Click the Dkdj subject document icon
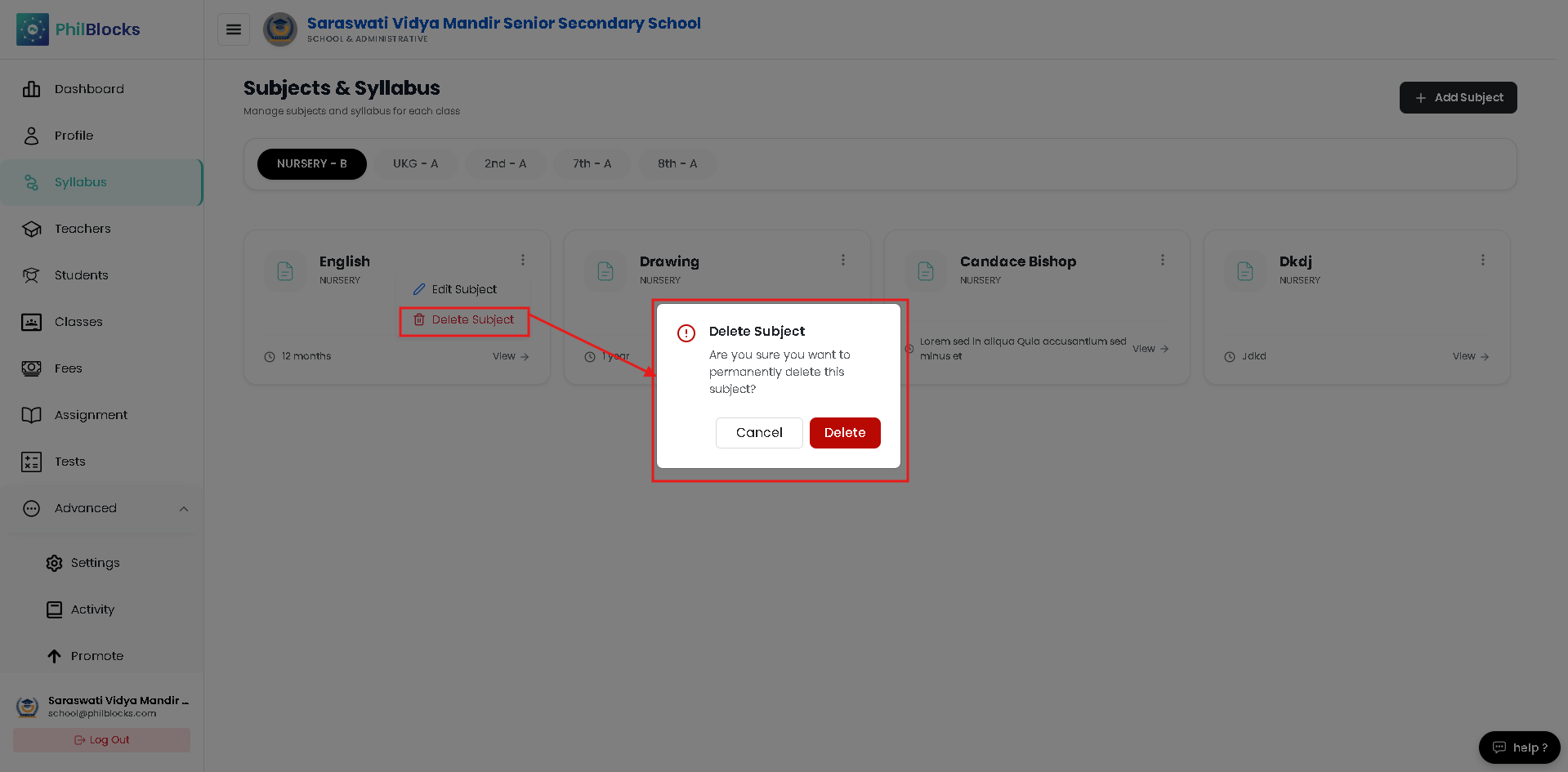 (1245, 271)
